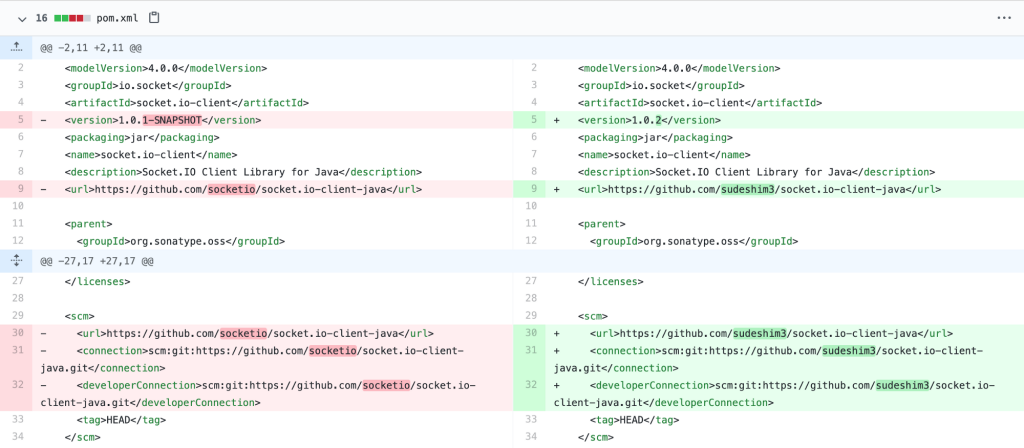The height and width of the screenshot is (448, 1024).
Task: Select added line number 5
Action: coord(530,120)
